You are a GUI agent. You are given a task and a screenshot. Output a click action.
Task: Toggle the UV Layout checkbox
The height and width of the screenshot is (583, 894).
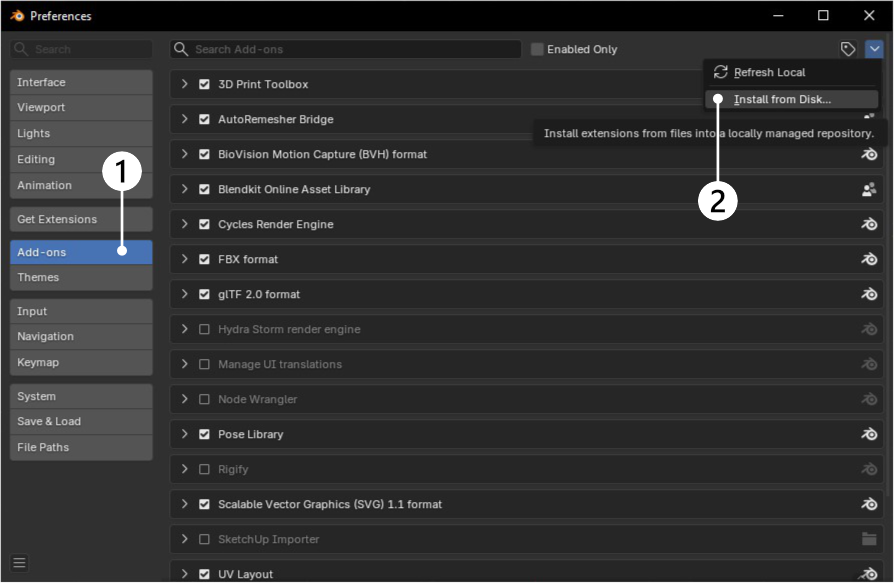pyautogui.click(x=204, y=574)
